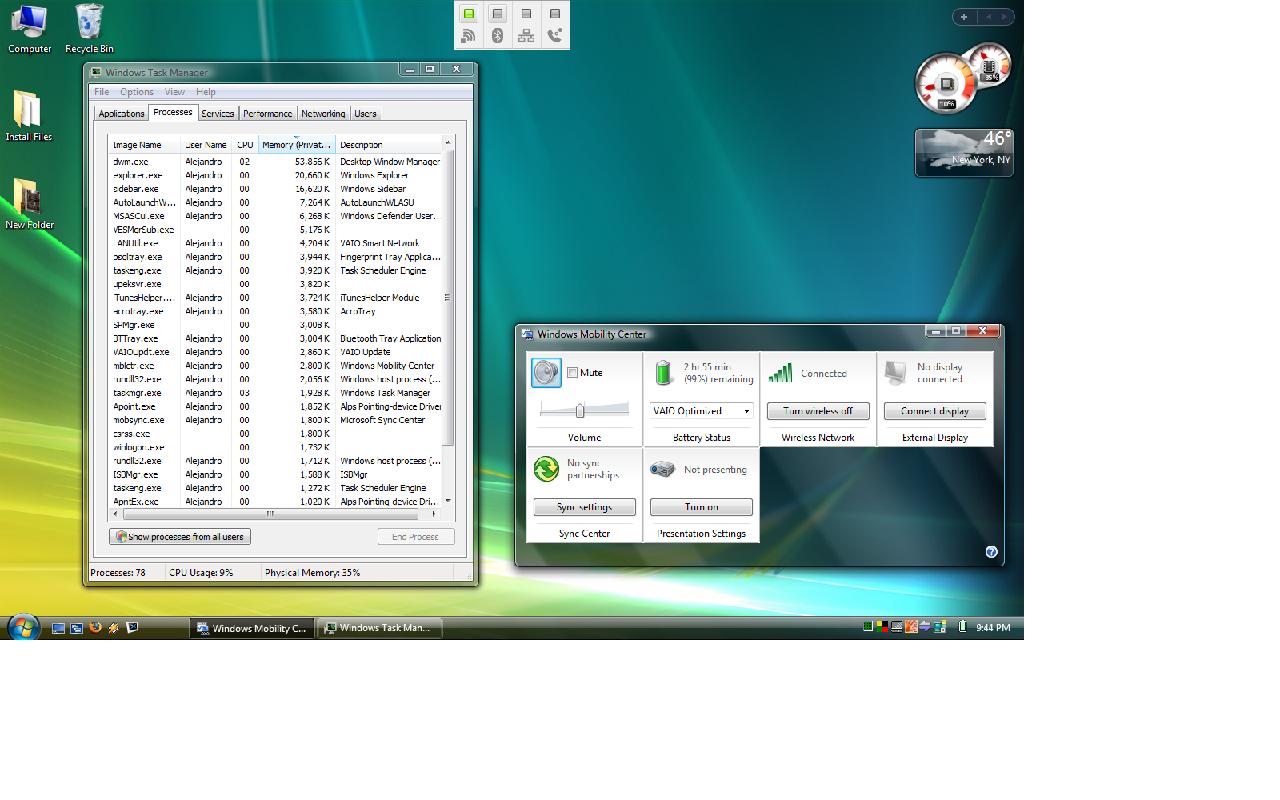This screenshot has width=1280, height=800.
Task: Click the End Process button
Action: [x=416, y=537]
